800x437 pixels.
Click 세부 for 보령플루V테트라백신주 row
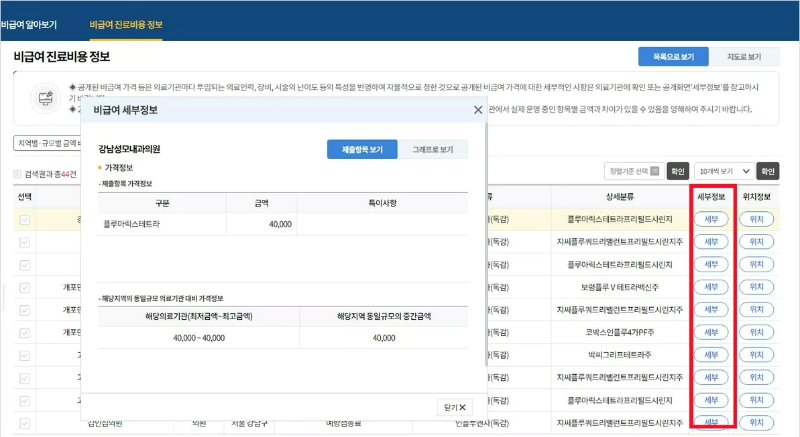click(711, 287)
